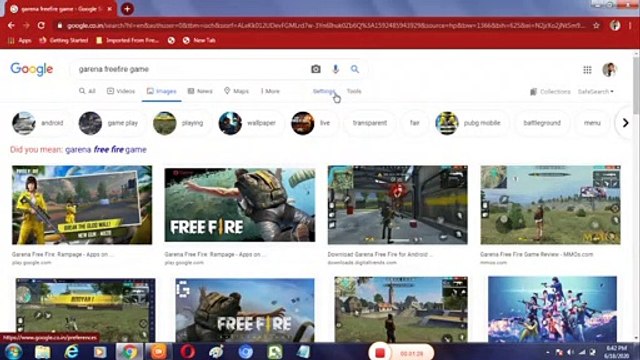The height and width of the screenshot is (360, 640).
Task: Start voice search with microphone icon
Action: [336, 69]
